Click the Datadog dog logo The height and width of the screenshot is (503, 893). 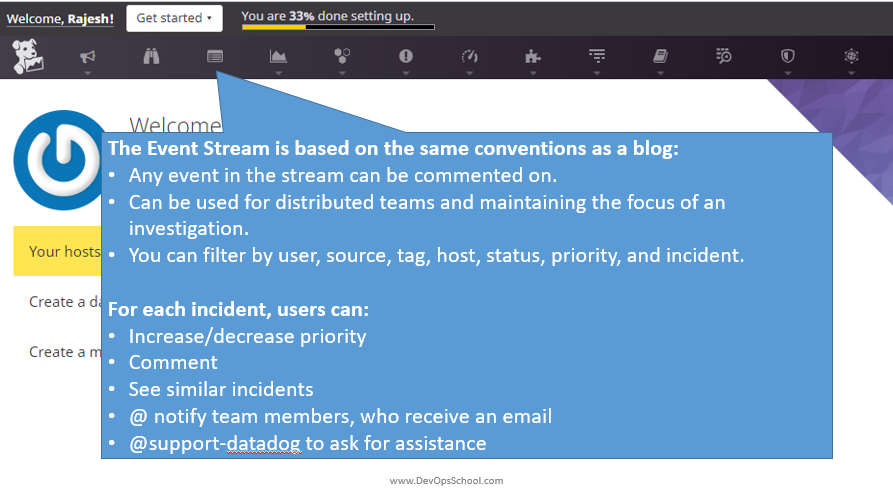coord(28,57)
